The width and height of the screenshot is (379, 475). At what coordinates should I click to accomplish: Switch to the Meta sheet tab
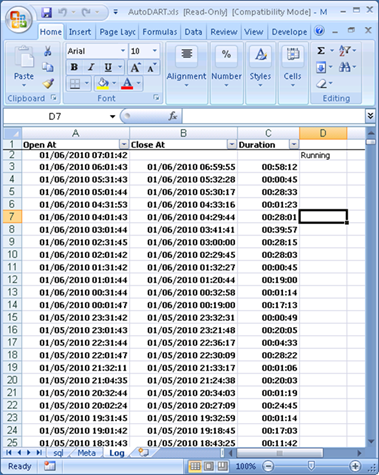(86, 453)
